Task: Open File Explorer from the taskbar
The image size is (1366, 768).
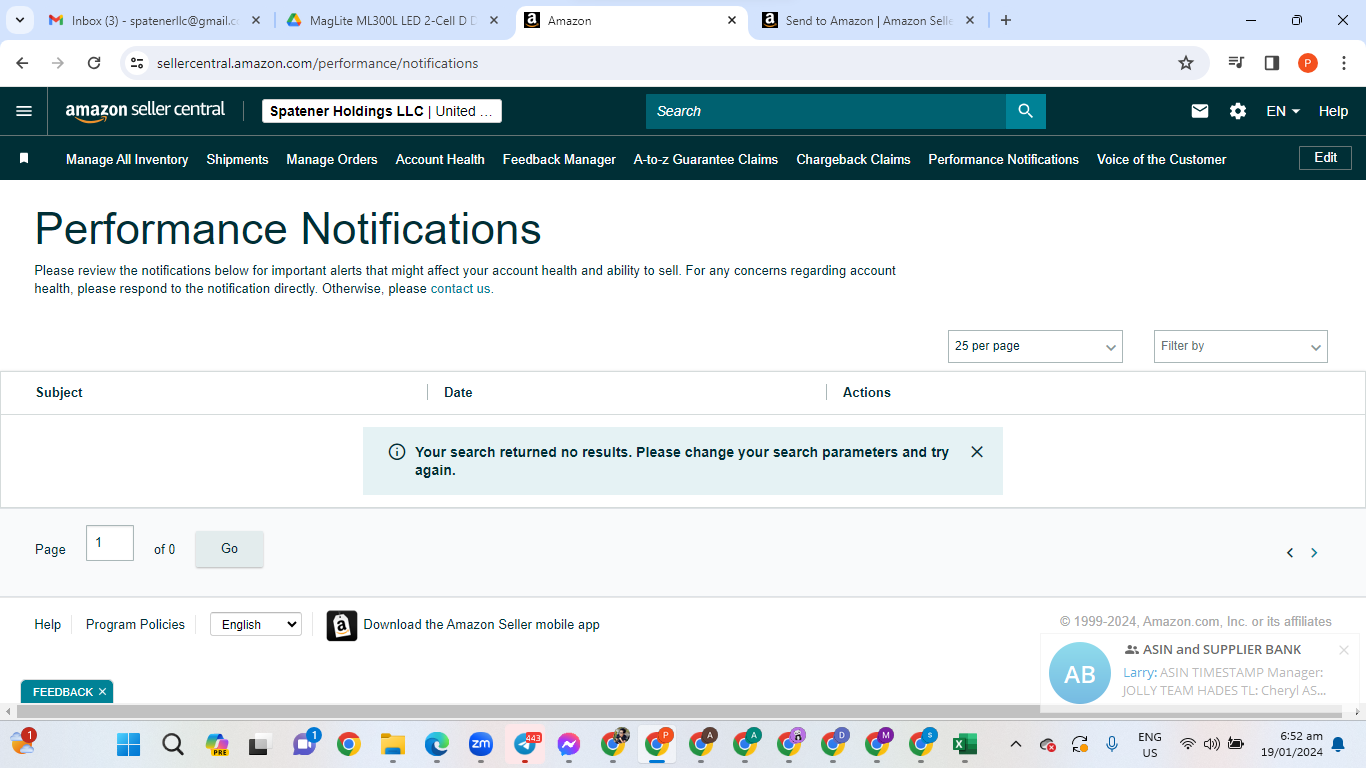Action: point(392,744)
